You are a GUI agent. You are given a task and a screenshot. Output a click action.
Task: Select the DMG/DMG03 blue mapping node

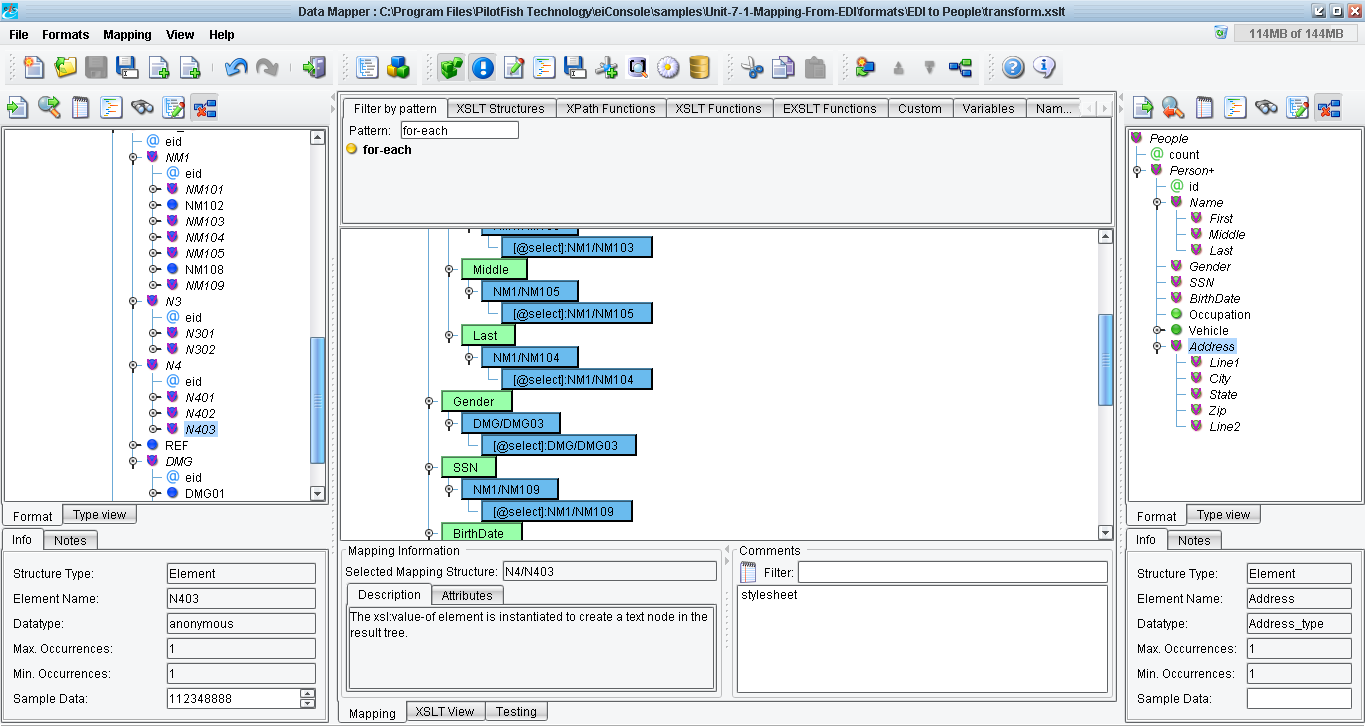[x=511, y=423]
